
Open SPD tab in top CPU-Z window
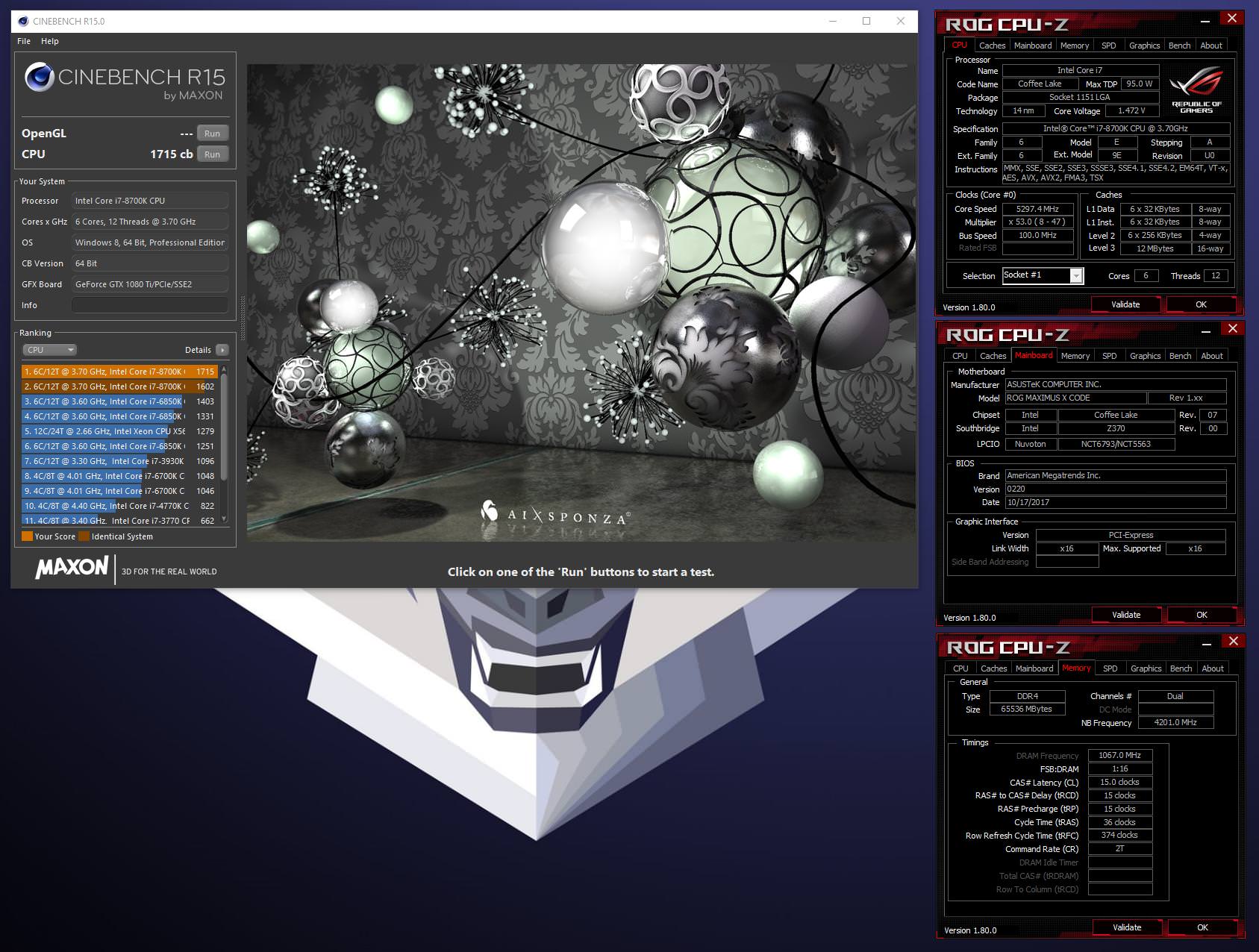(1109, 46)
